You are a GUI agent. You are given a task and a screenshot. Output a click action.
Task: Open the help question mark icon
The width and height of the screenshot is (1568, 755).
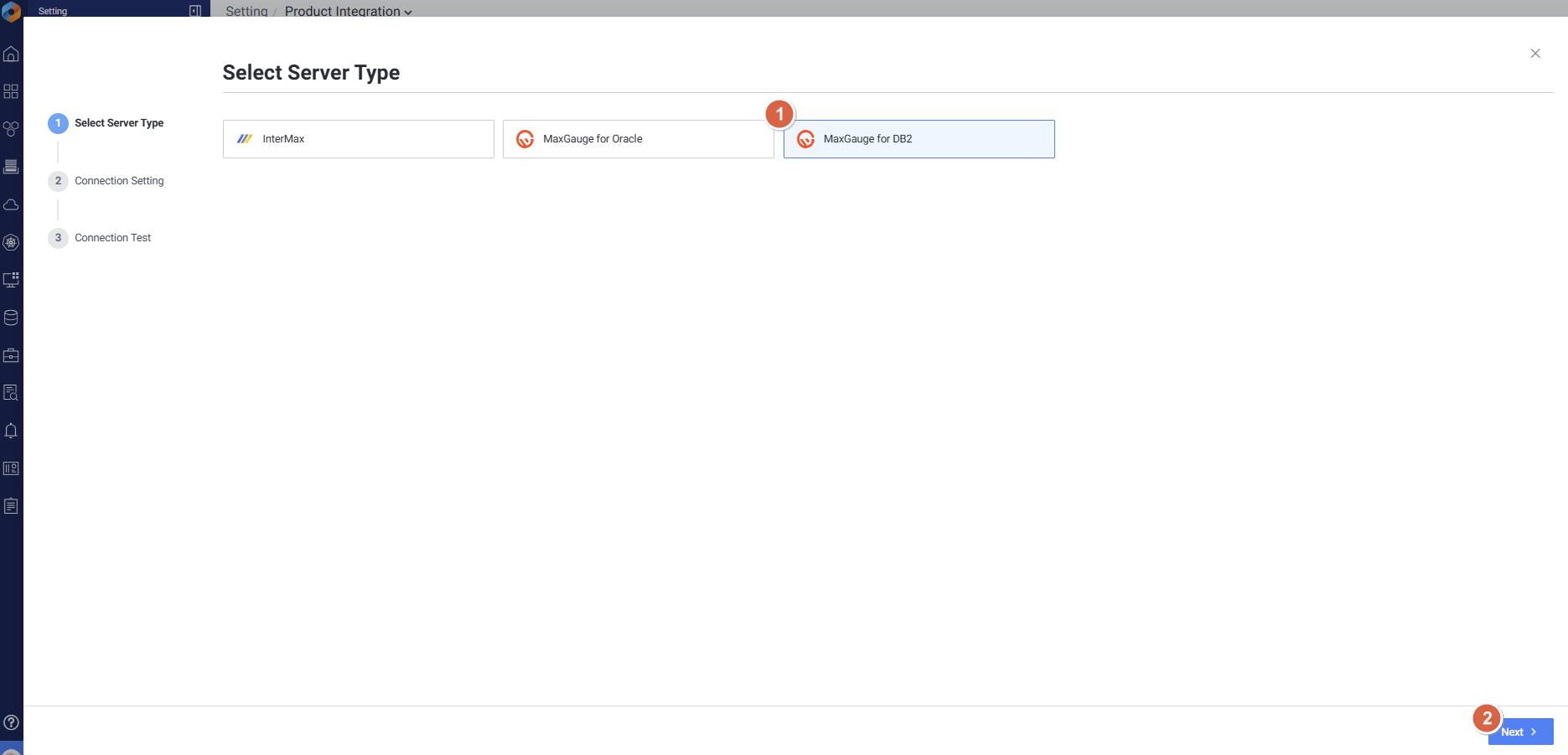pos(11,722)
